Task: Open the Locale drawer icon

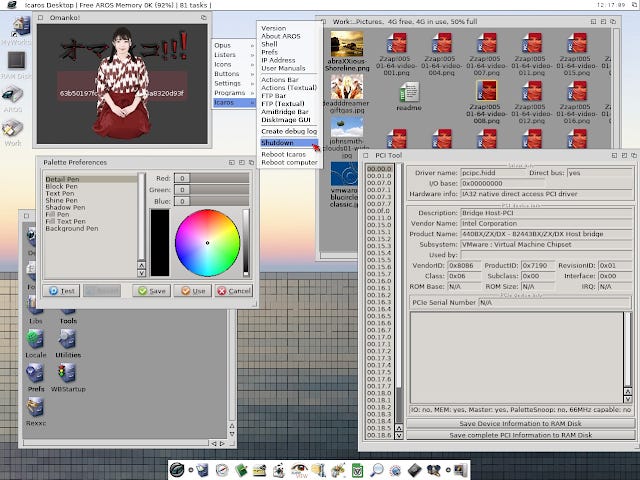Action: (x=35, y=338)
